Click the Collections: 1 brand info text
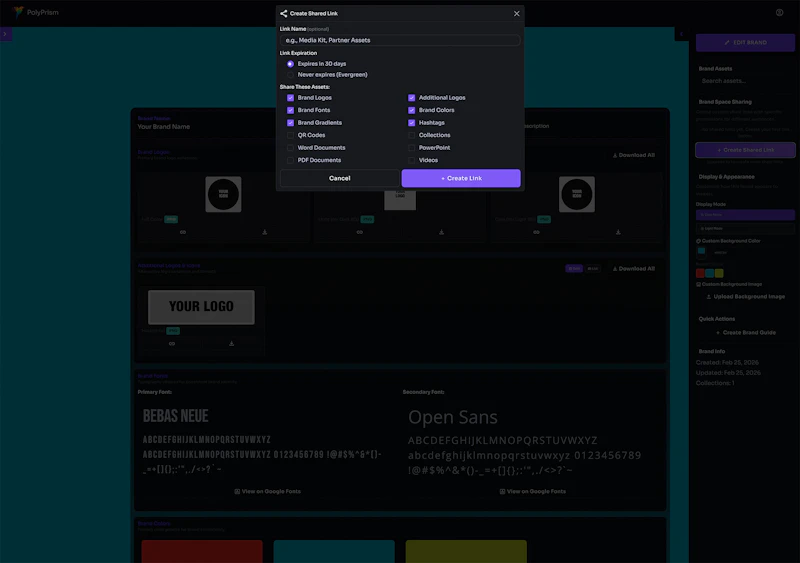 pos(715,383)
